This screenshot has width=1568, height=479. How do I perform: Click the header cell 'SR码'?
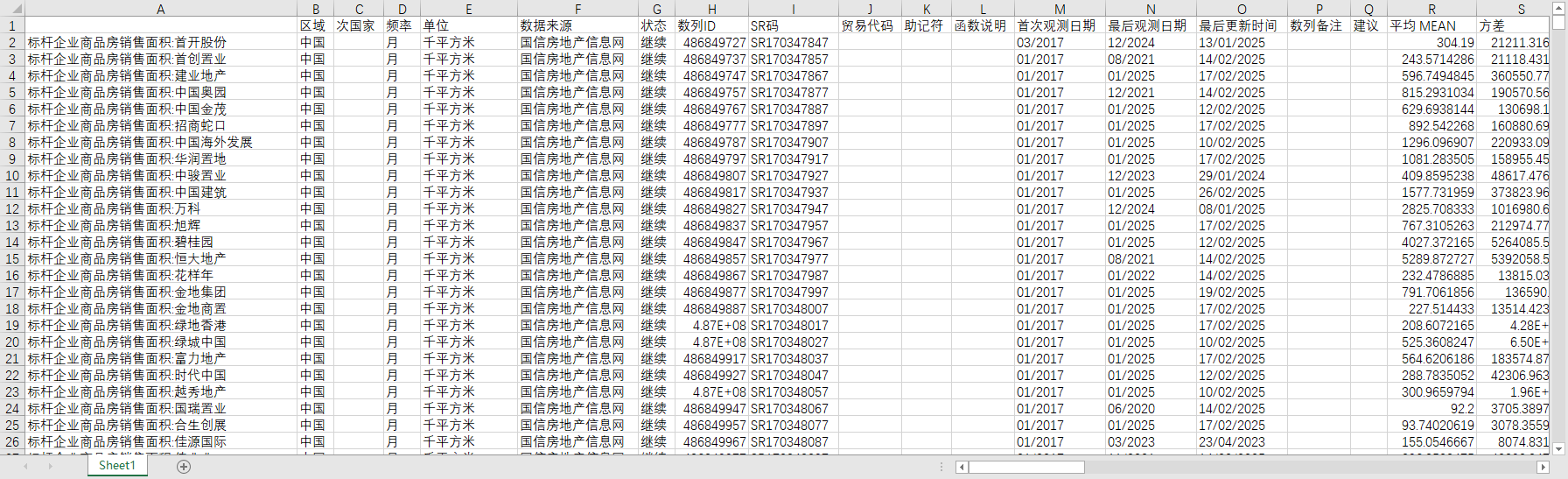coord(794,25)
